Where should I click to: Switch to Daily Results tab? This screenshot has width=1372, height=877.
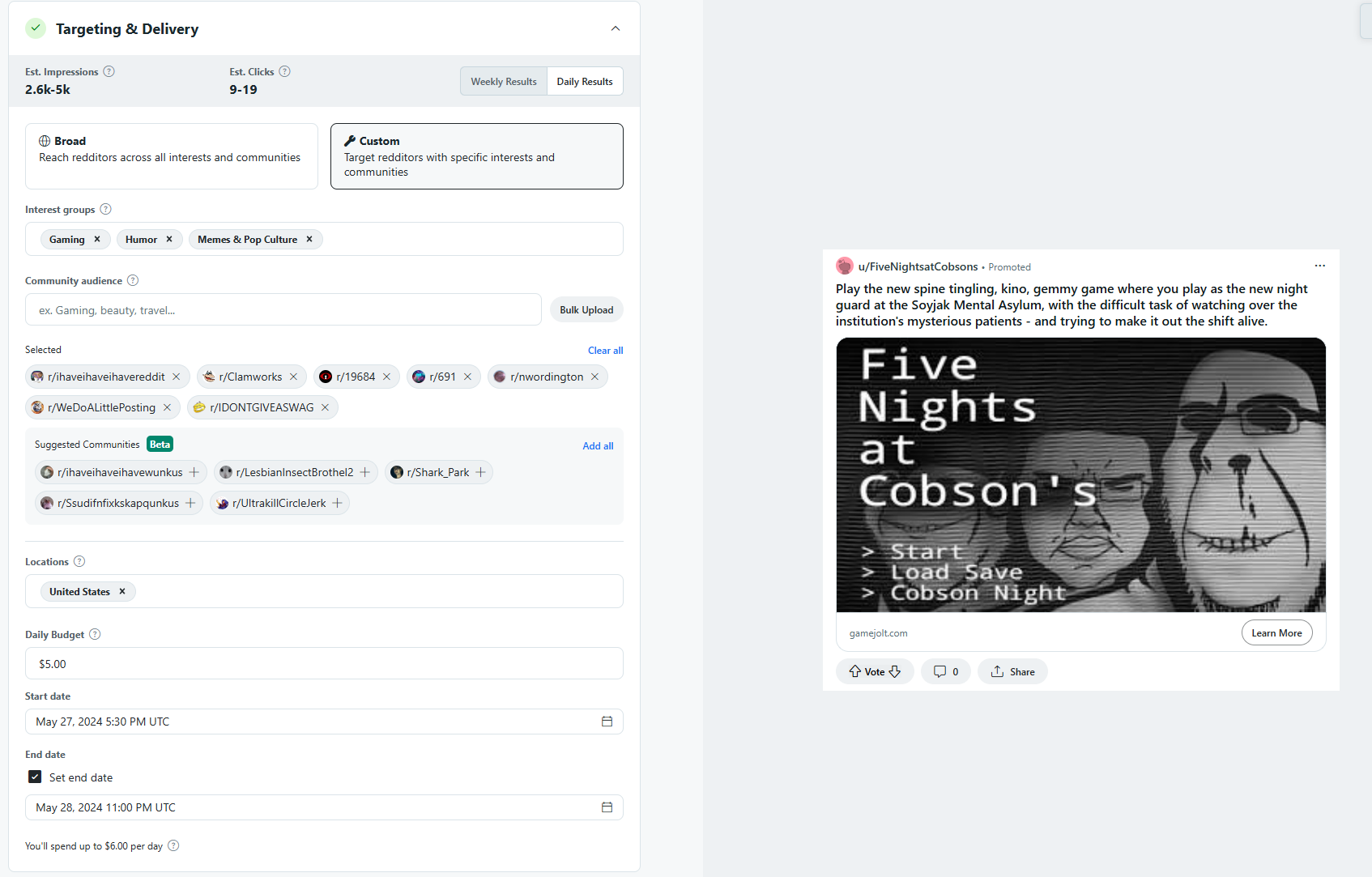[x=585, y=81]
